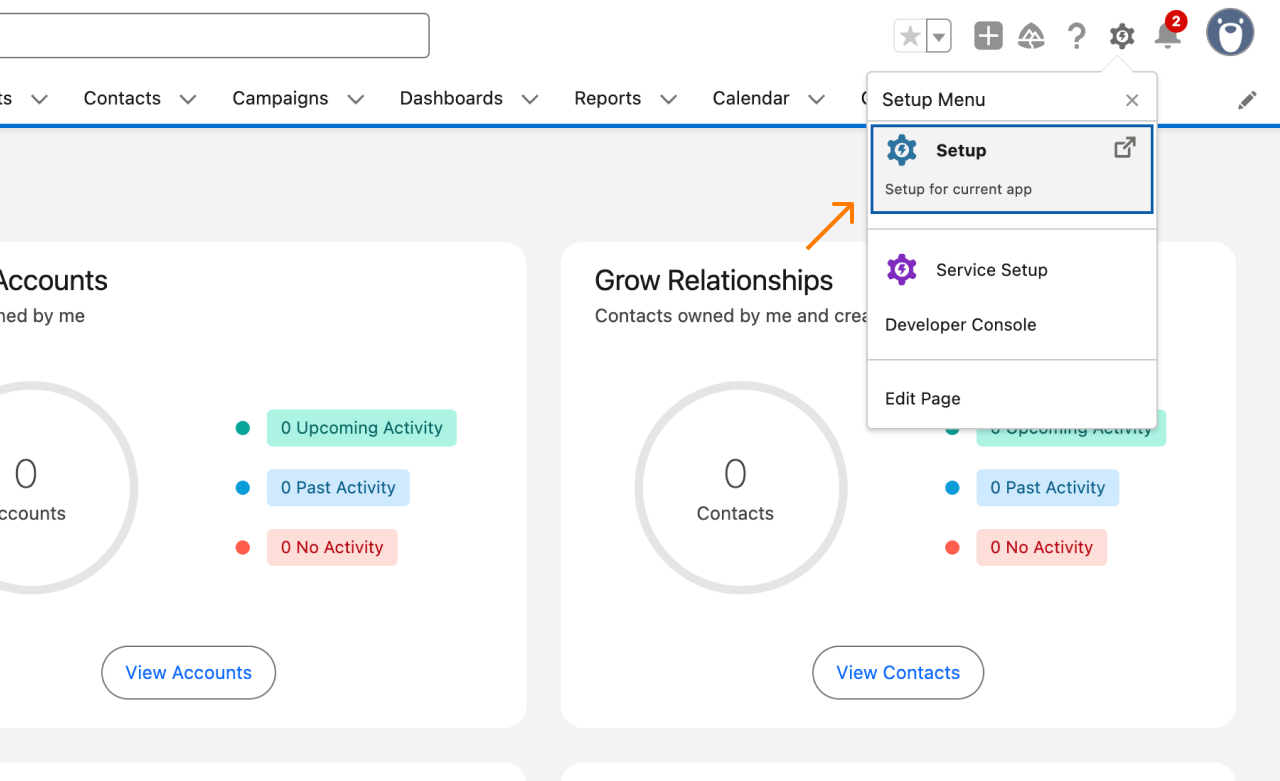The width and height of the screenshot is (1280, 781).
Task: Select 0 Past Activity in Grow Relationships
Action: [1048, 488]
